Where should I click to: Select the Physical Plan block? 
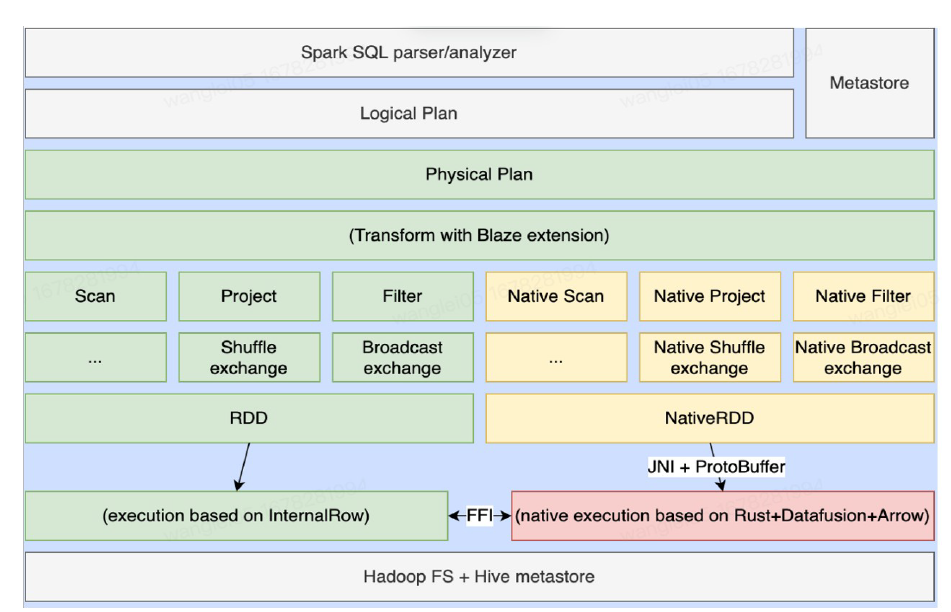(479, 175)
